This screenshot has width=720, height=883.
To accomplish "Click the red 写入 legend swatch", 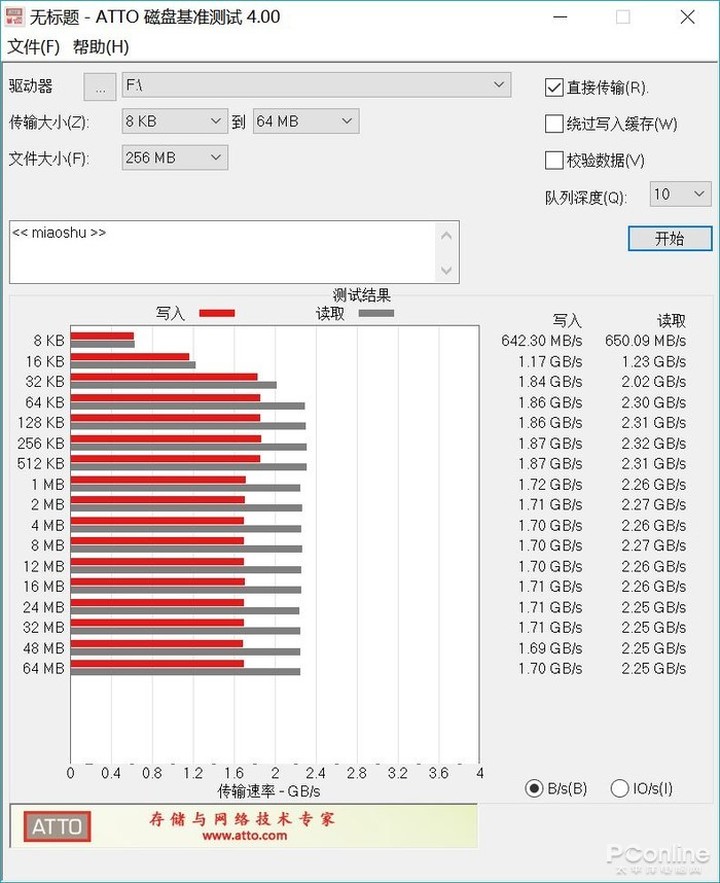I will pos(217,313).
